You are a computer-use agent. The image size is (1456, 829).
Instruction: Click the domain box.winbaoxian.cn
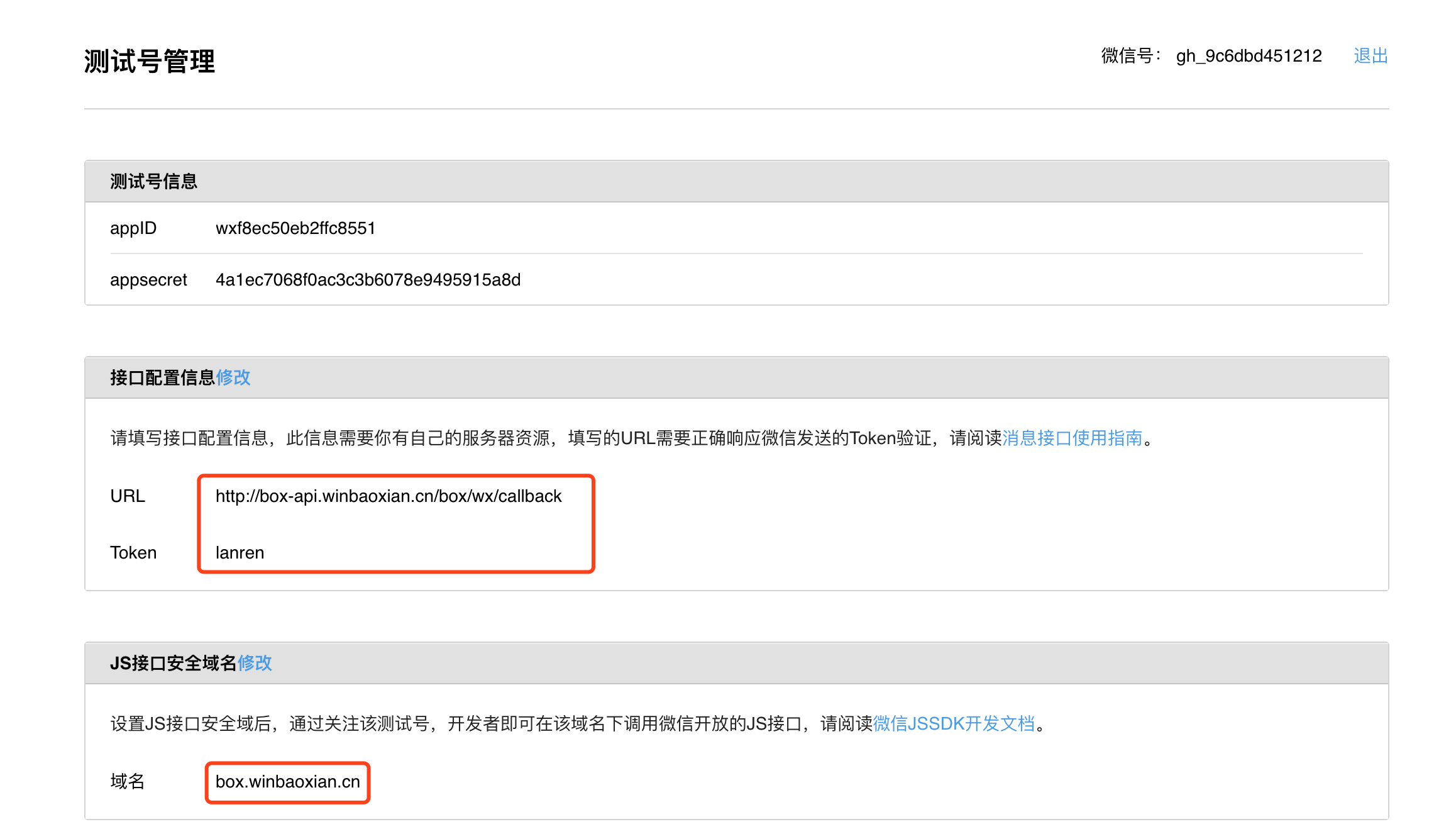[287, 782]
